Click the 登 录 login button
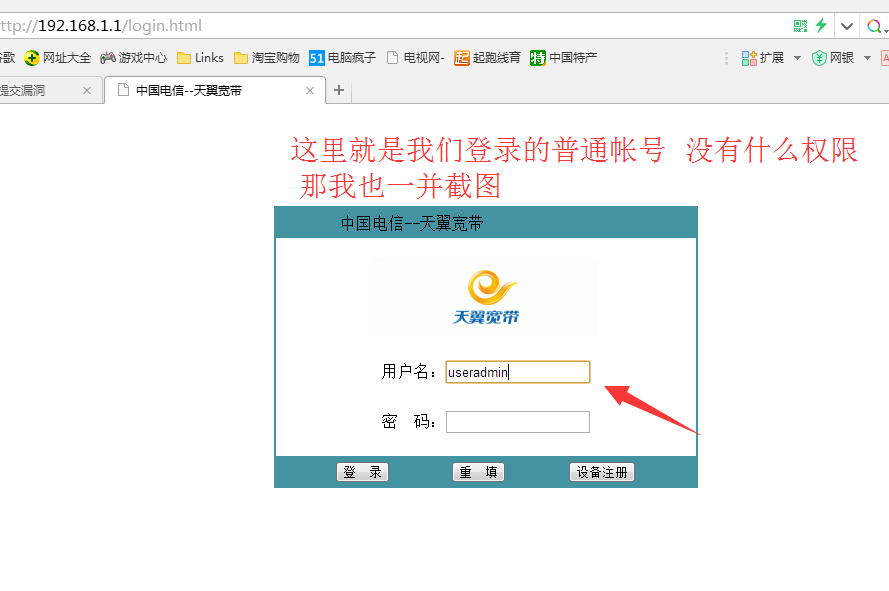The image size is (889, 591). point(362,472)
